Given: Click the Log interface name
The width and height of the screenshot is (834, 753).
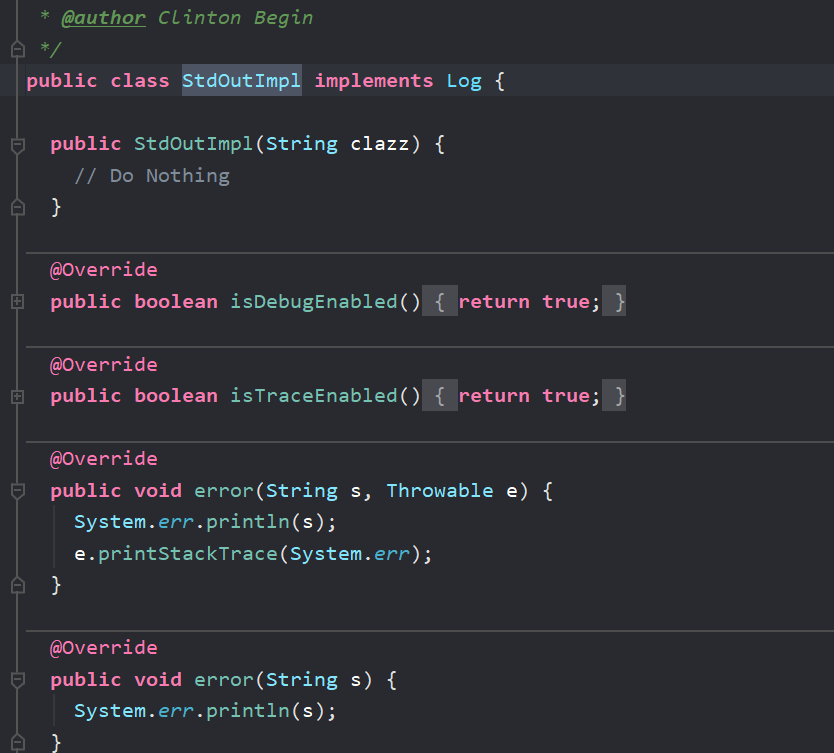Looking at the screenshot, I should [464, 81].
